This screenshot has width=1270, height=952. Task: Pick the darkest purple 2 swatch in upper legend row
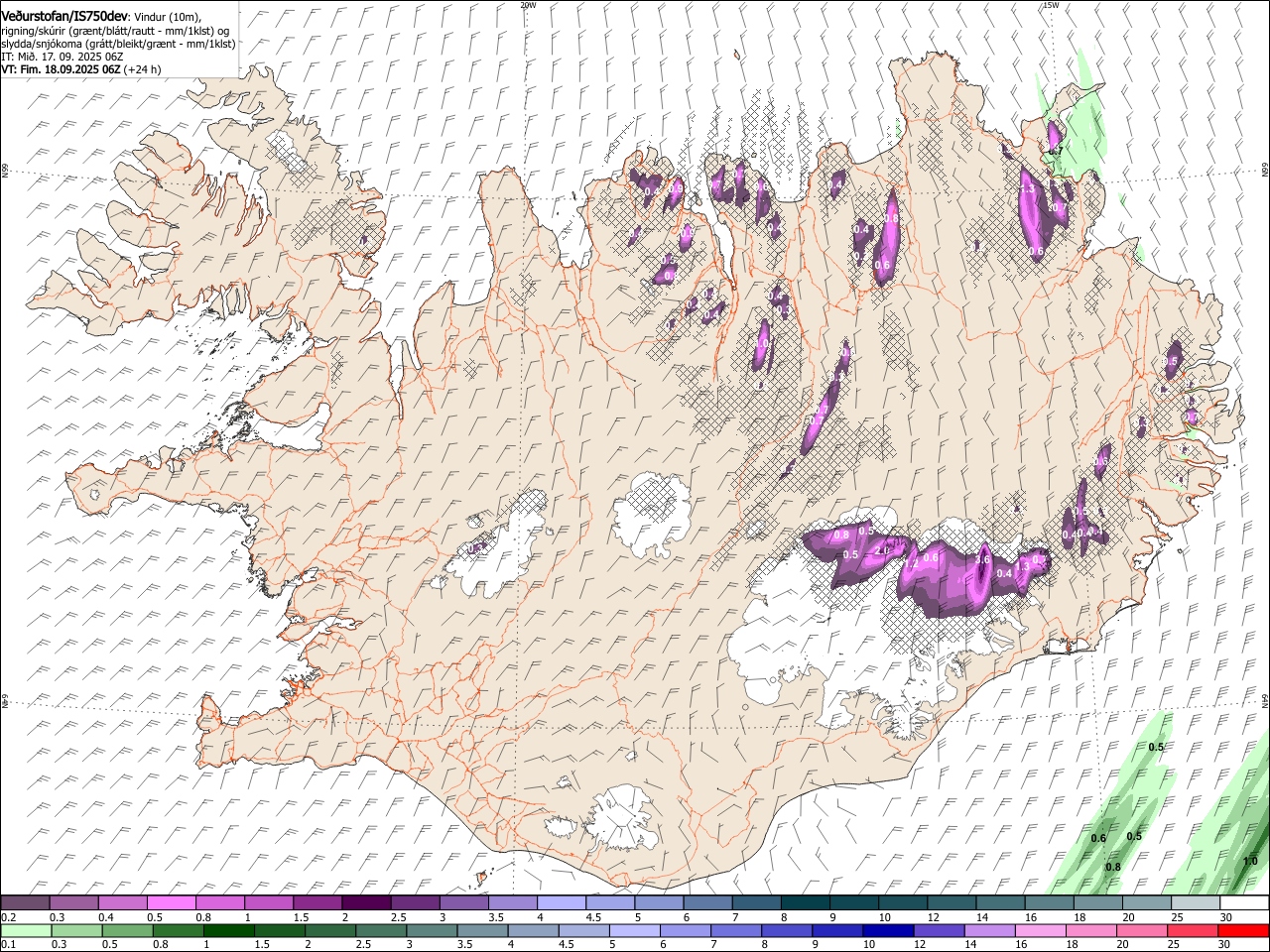pos(366,903)
